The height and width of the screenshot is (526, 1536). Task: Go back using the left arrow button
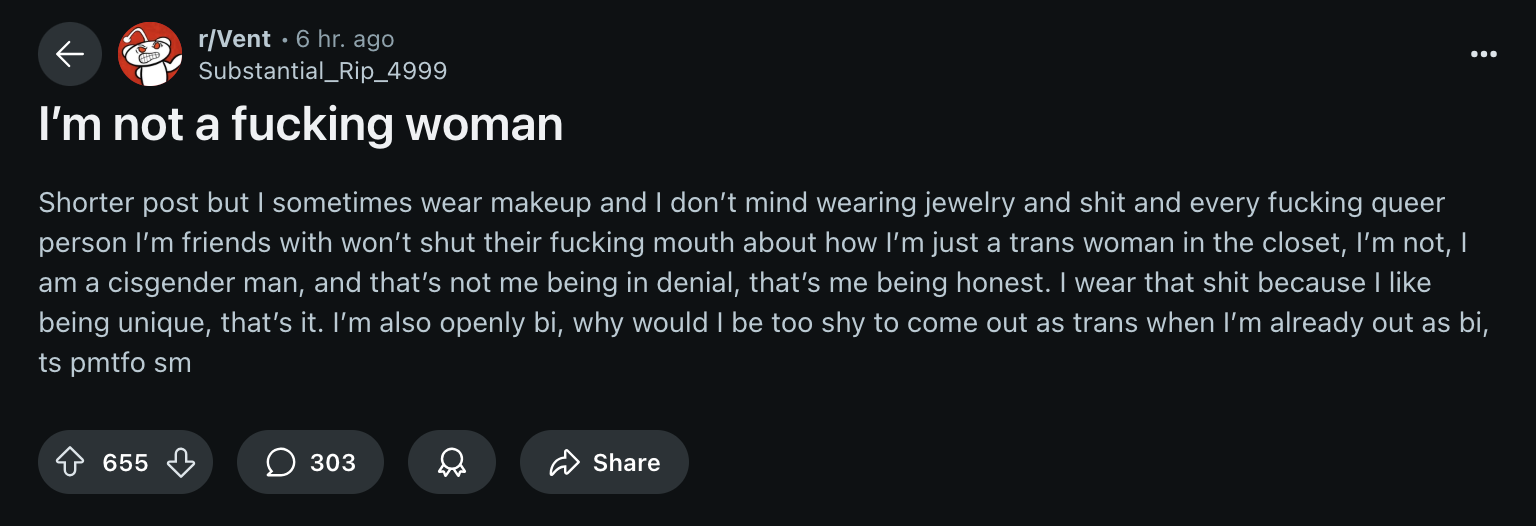pyautogui.click(x=70, y=54)
